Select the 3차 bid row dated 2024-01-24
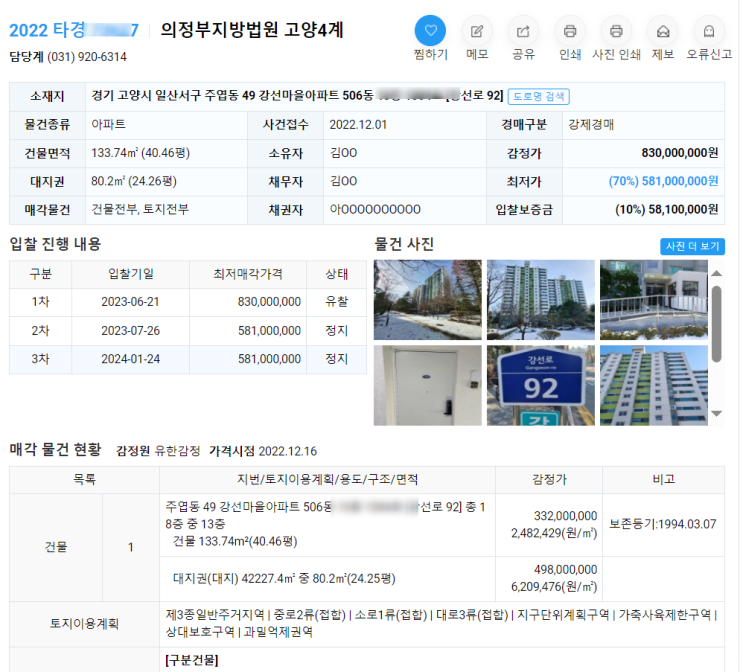The height and width of the screenshot is (672, 743). coord(188,359)
